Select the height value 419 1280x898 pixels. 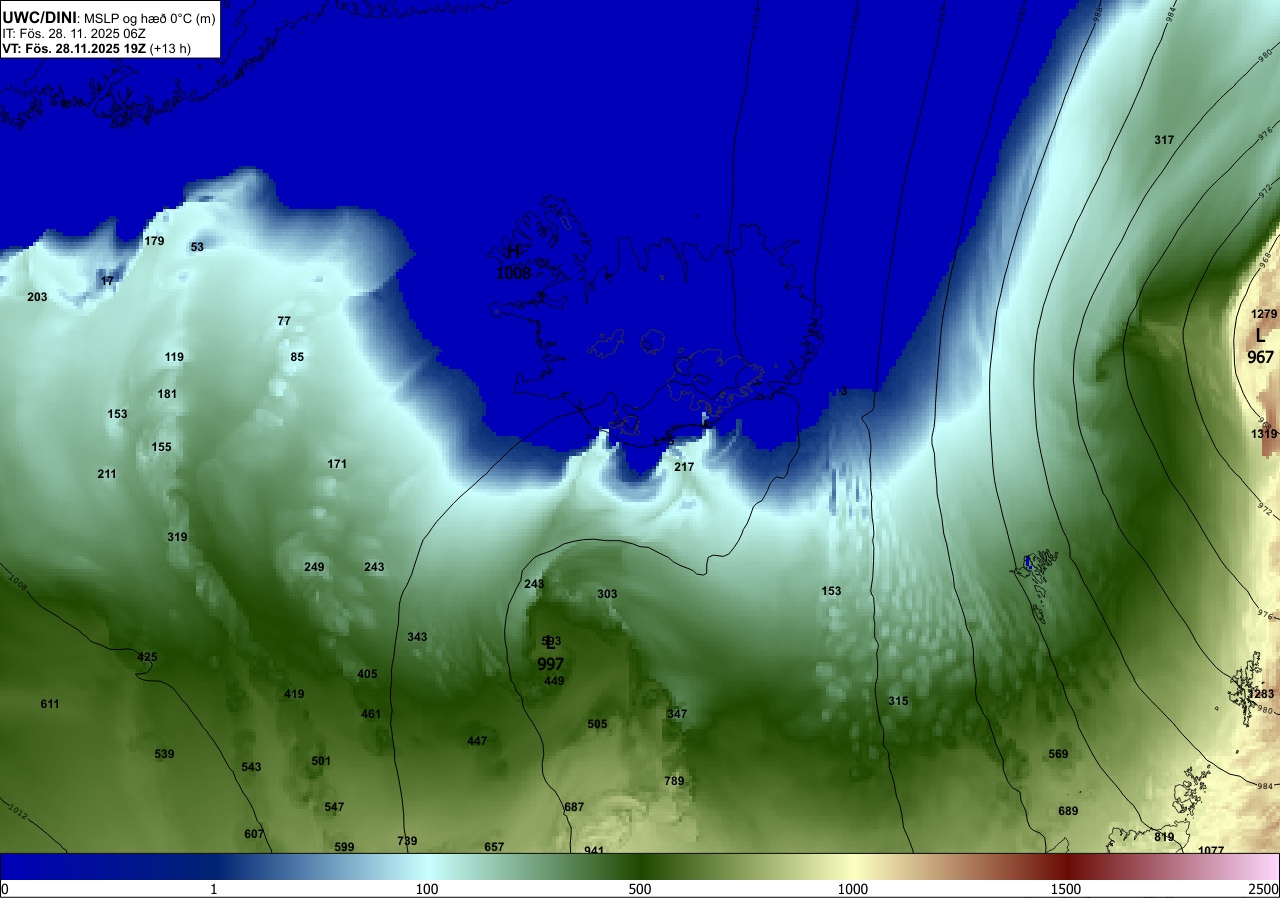tap(294, 694)
